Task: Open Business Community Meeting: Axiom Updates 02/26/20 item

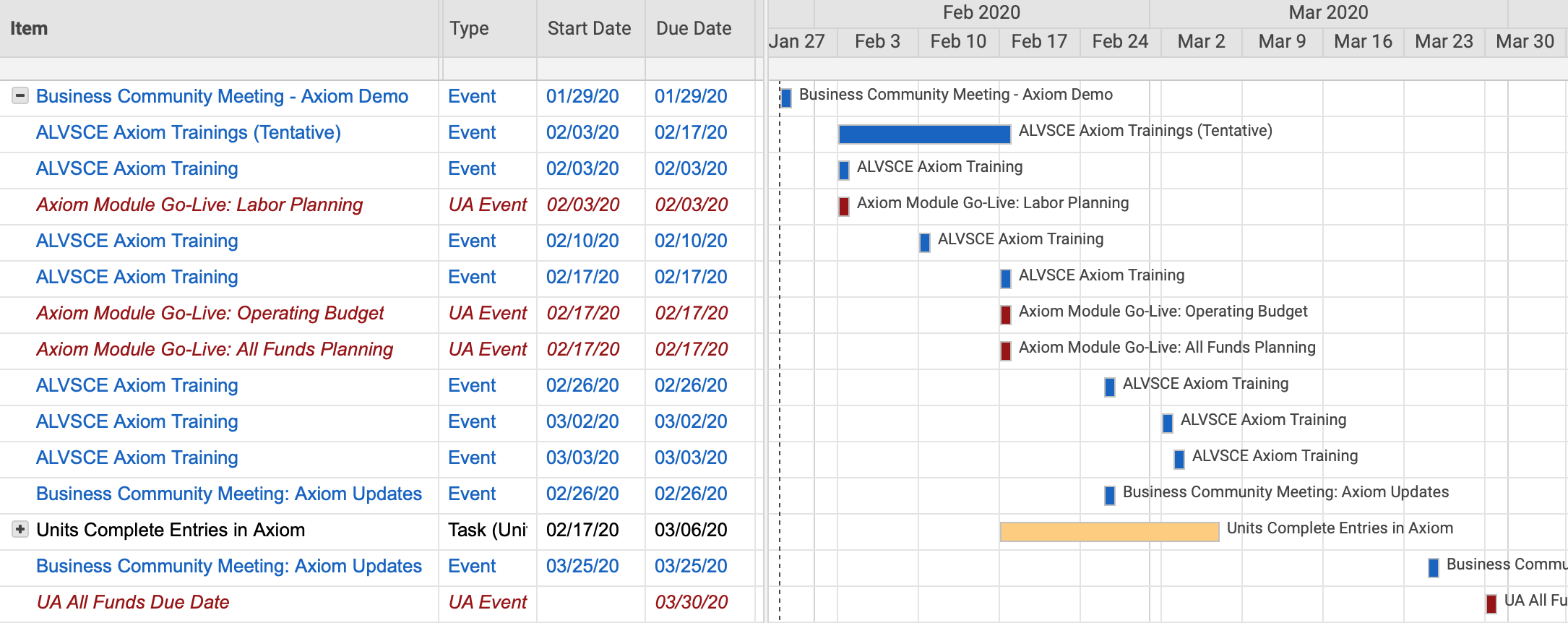Action: pyautogui.click(x=229, y=494)
